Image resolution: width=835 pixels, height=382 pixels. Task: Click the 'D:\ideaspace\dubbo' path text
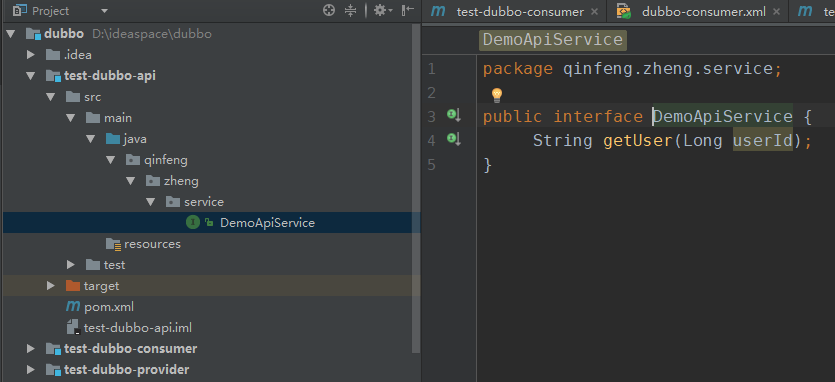tap(152, 34)
